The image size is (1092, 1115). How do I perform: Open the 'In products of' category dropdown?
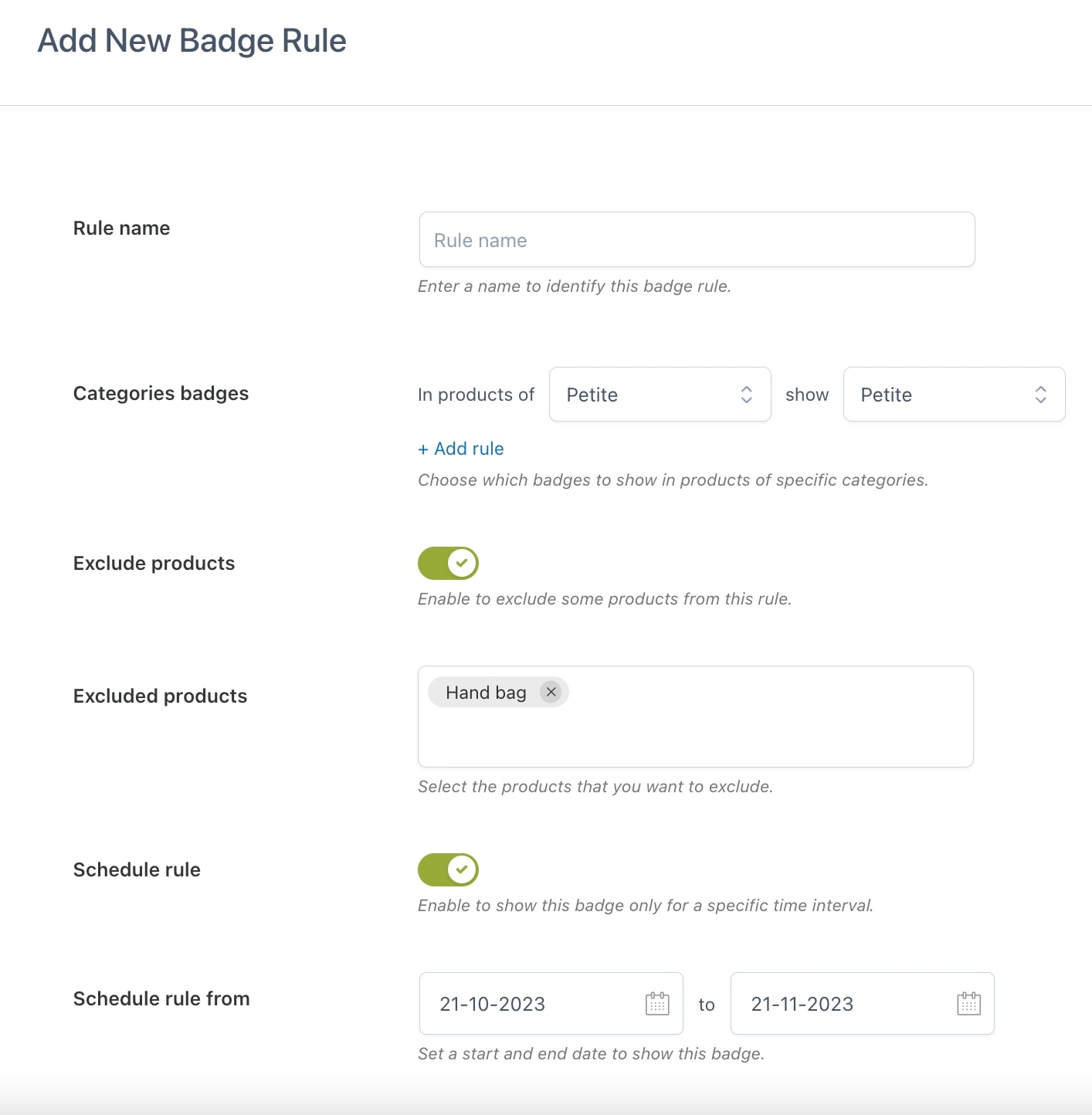660,395
